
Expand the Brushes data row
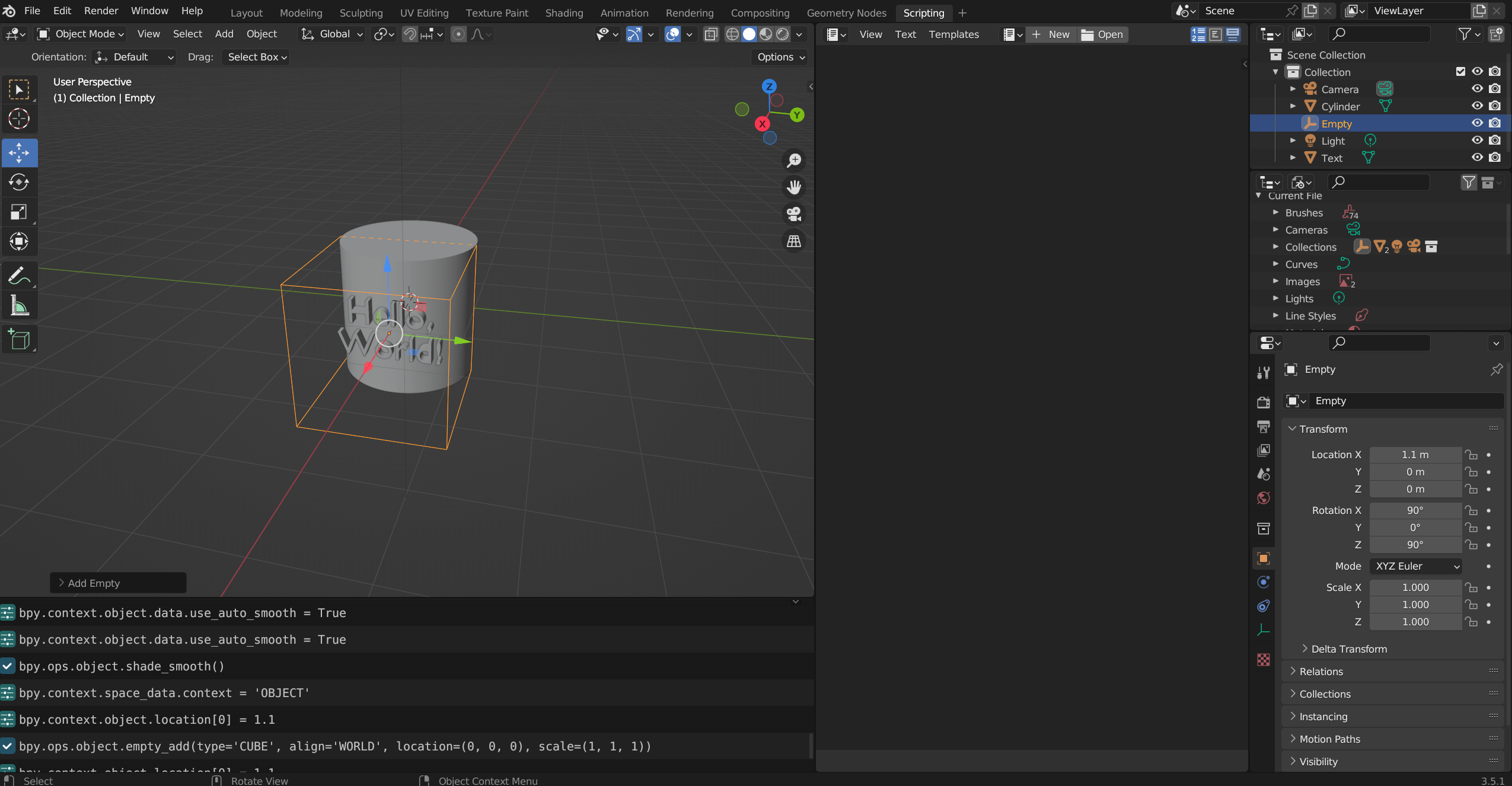tap(1275, 212)
